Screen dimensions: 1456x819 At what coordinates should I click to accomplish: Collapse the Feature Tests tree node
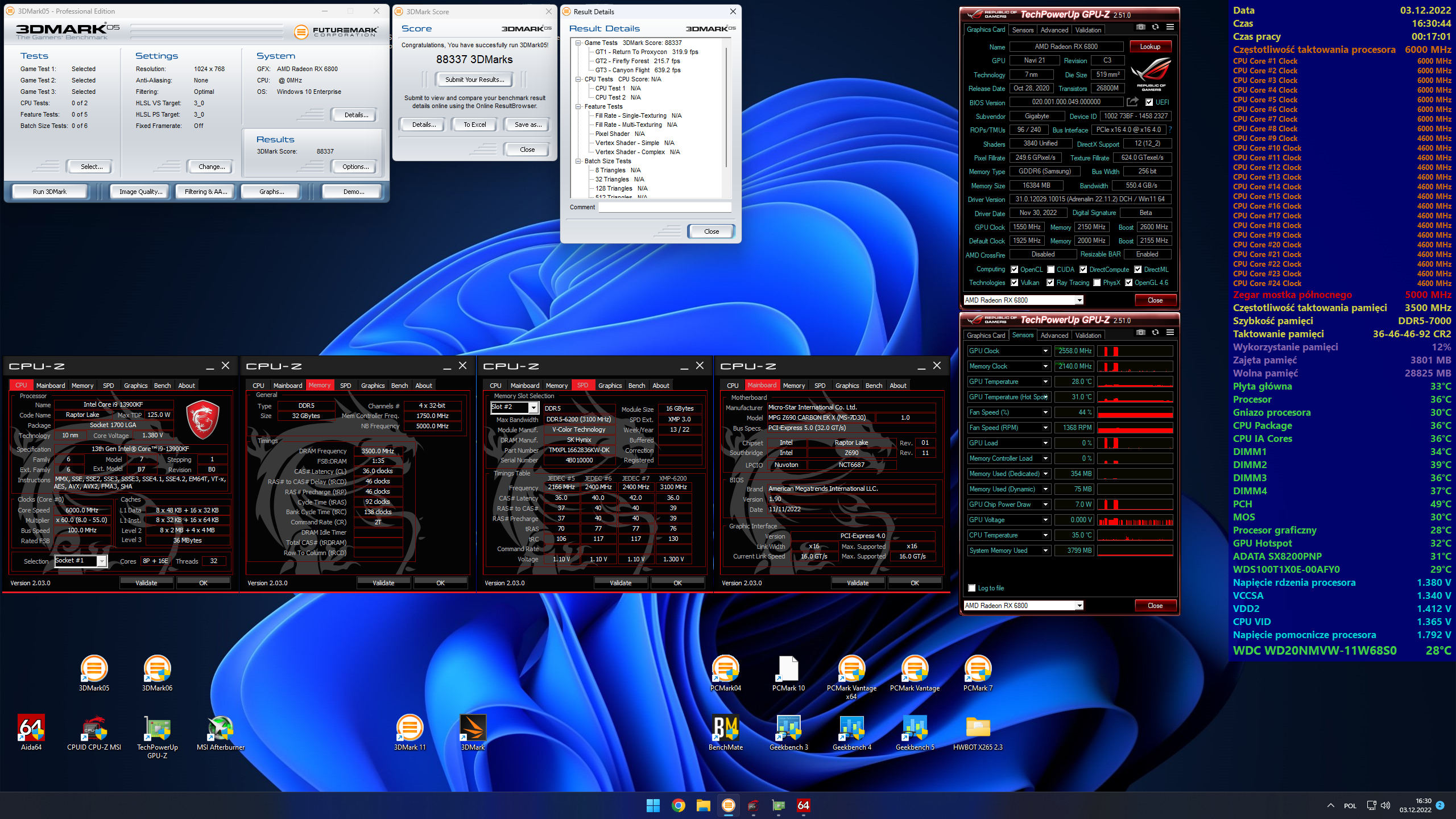578,106
